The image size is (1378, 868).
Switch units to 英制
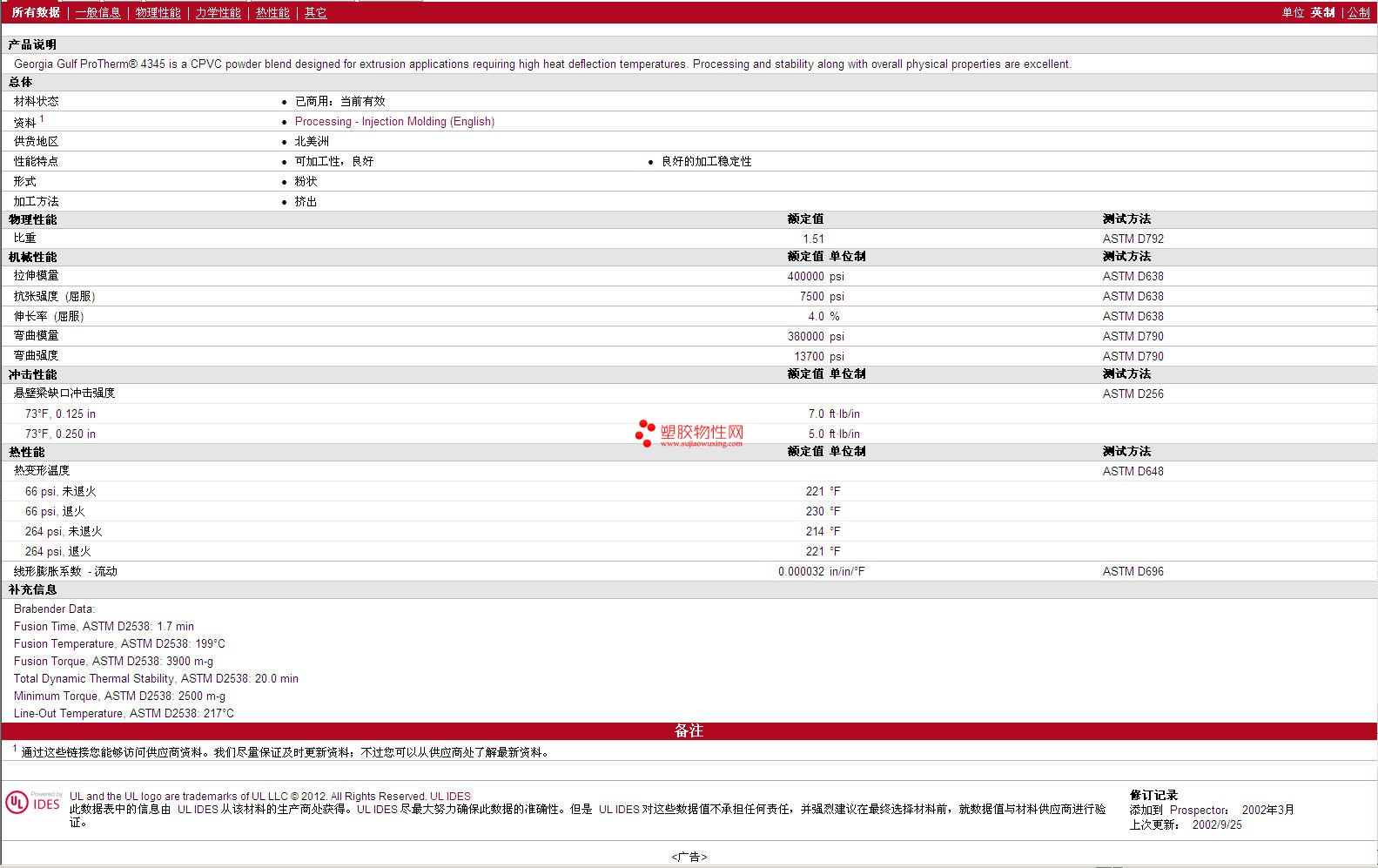pos(1322,13)
